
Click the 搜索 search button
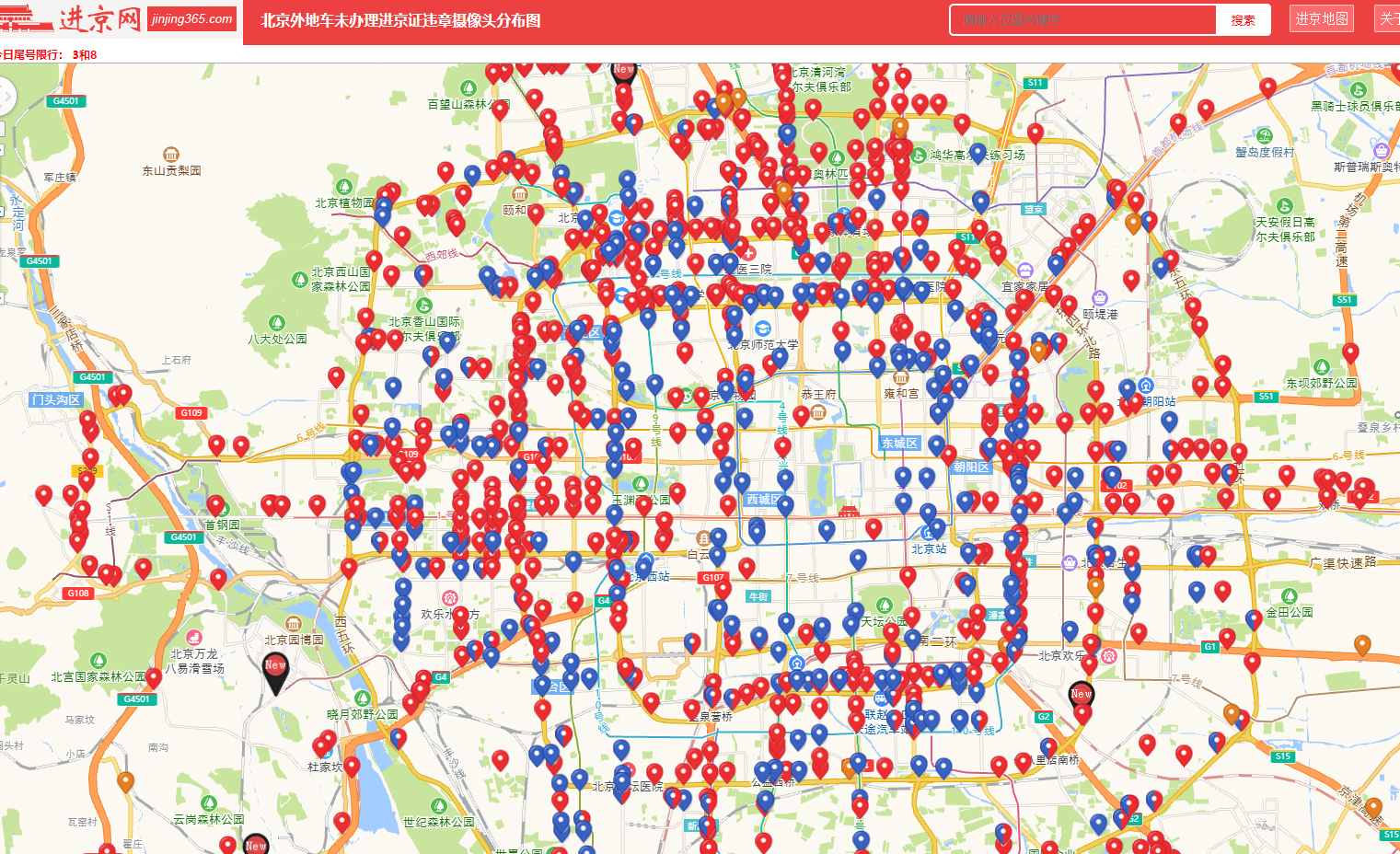(1243, 20)
